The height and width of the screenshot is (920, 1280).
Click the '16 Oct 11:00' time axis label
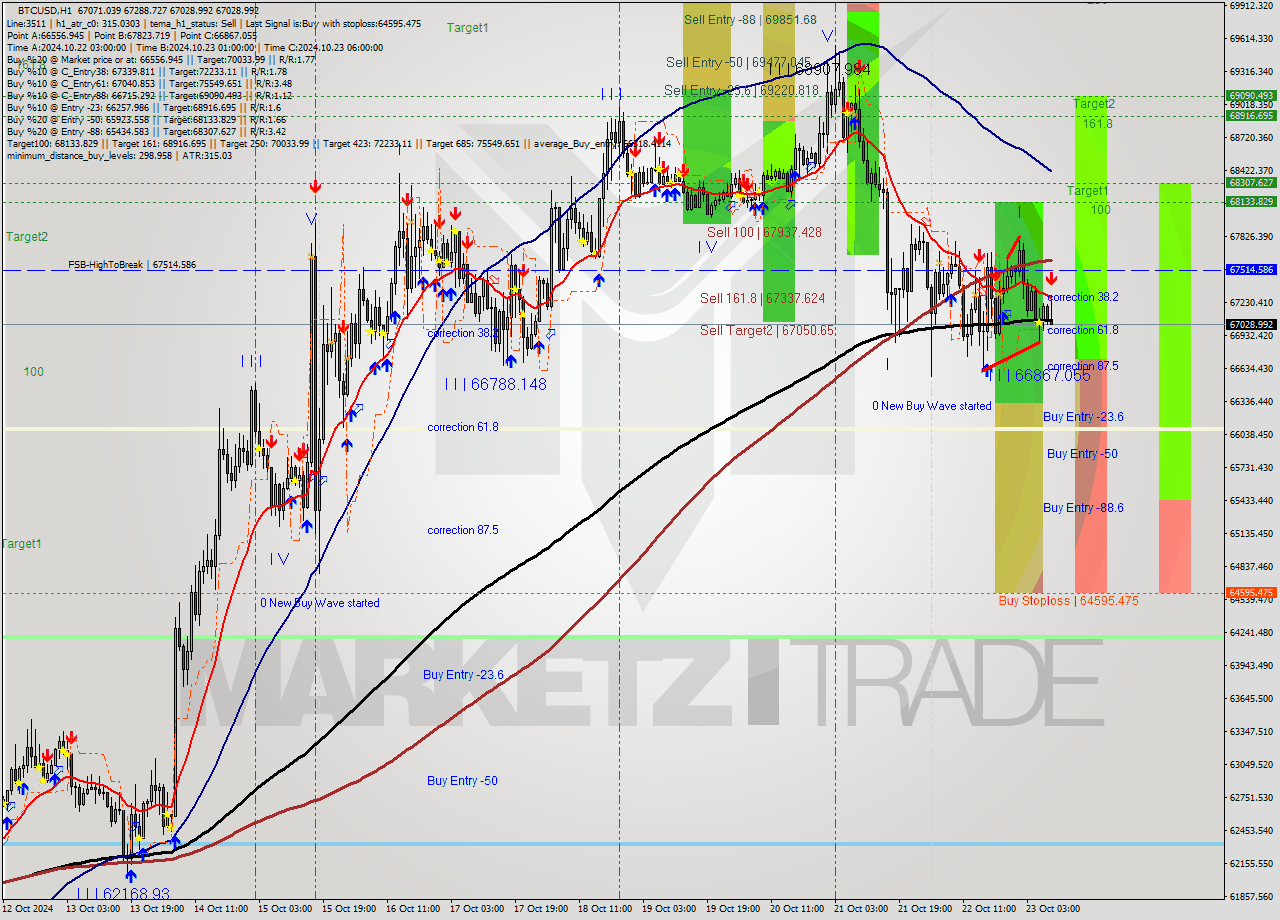click(413, 909)
